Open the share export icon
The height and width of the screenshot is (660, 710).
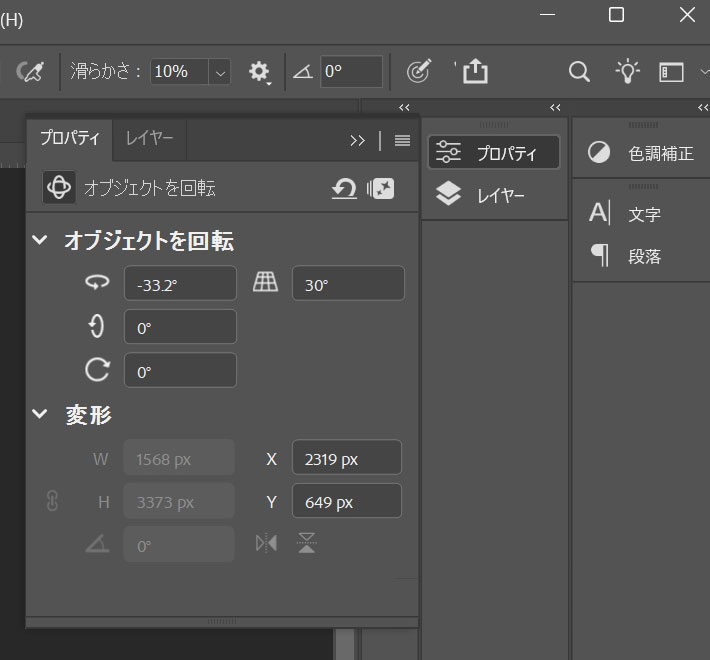pyautogui.click(x=475, y=71)
